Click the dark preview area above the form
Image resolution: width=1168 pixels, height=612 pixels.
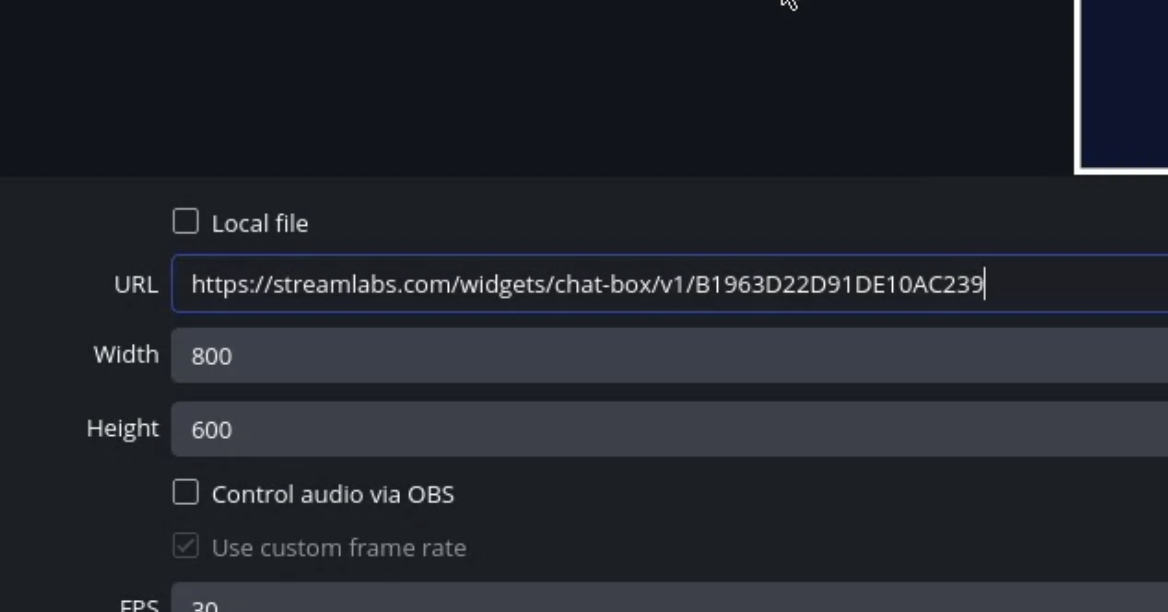(x=500, y=90)
